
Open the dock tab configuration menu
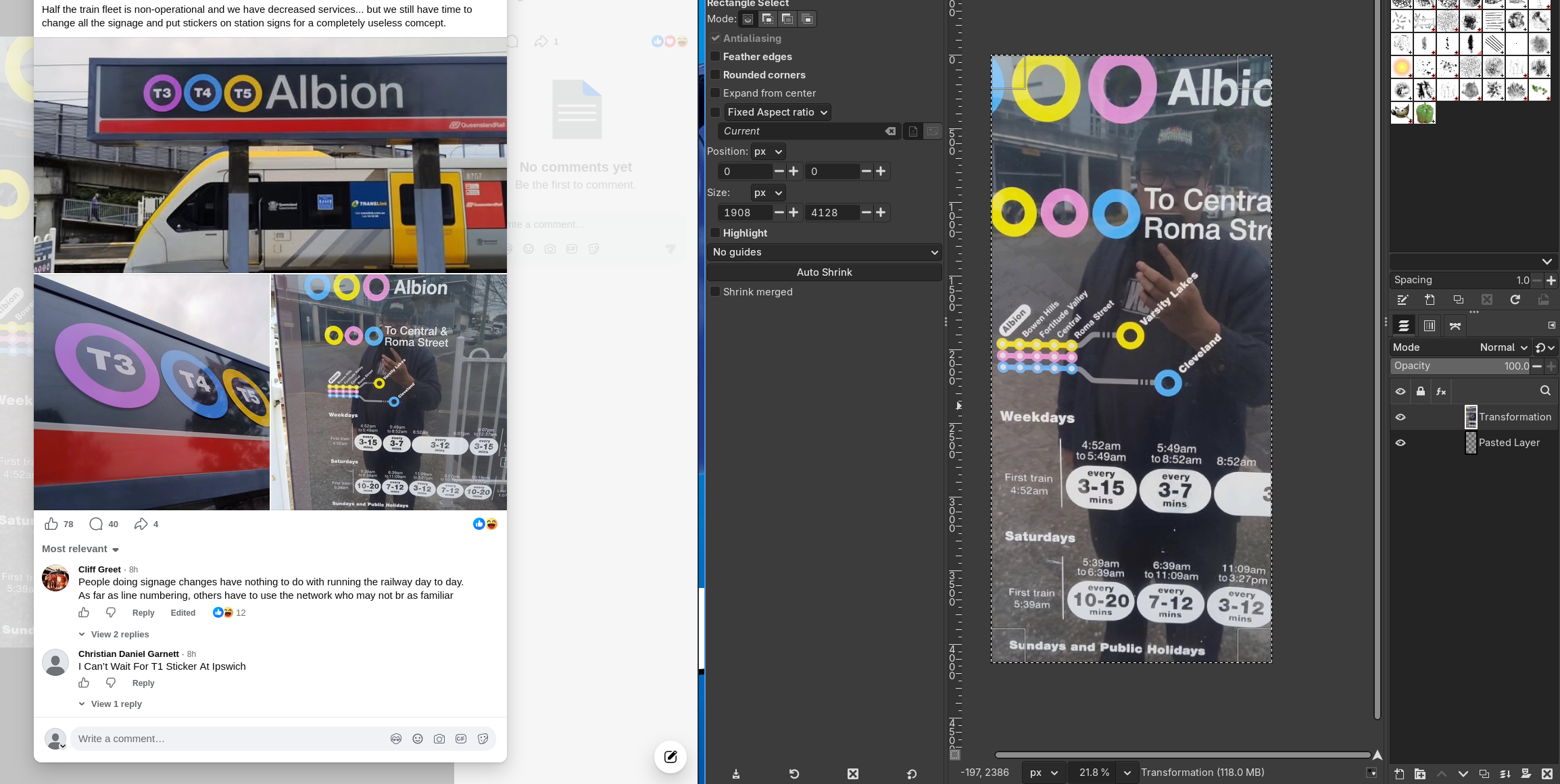click(1551, 326)
